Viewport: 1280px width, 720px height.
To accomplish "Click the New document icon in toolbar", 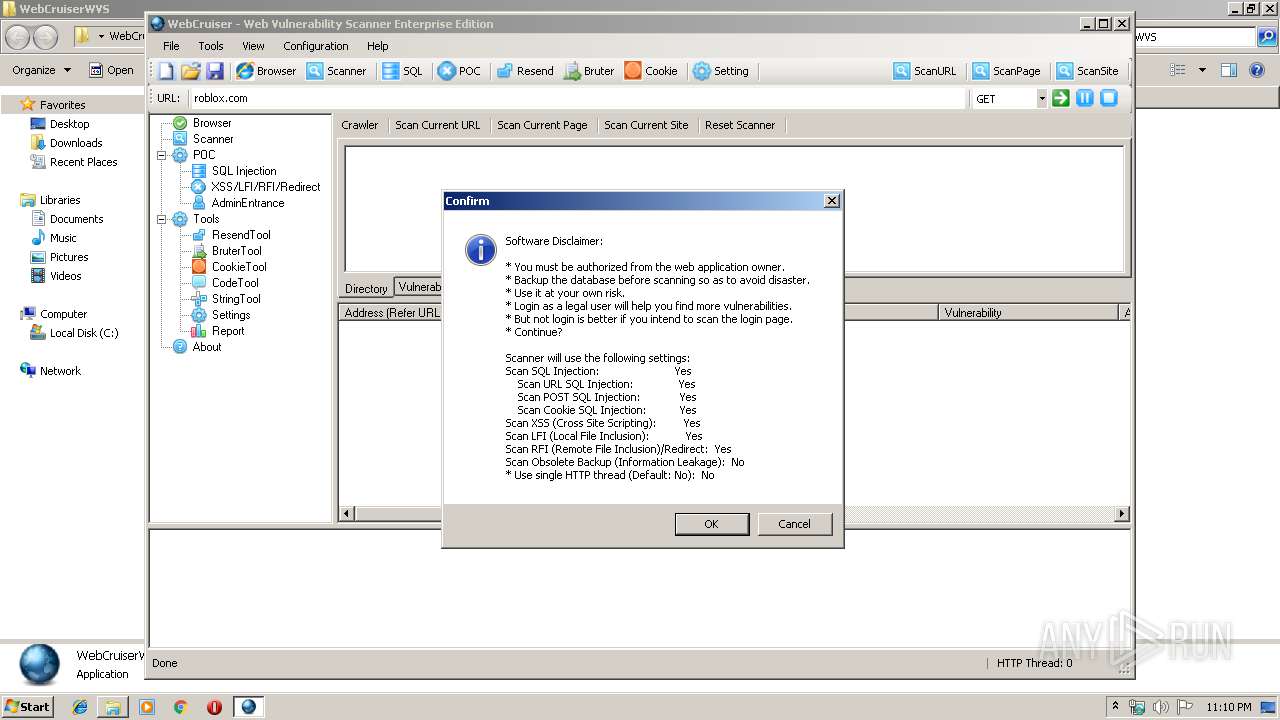I will tap(166, 71).
